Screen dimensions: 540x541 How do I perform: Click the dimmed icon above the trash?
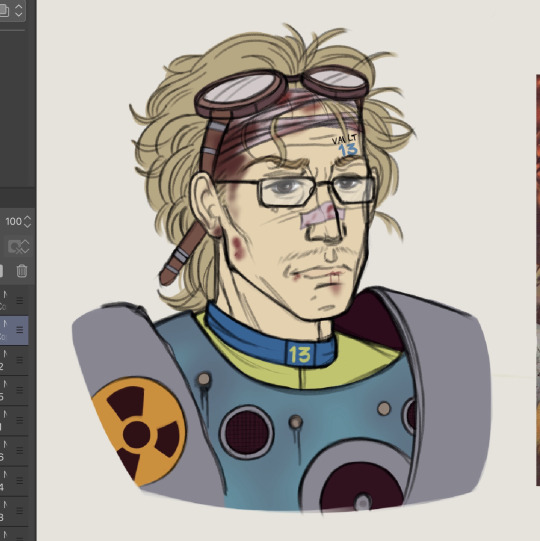tap(19, 247)
